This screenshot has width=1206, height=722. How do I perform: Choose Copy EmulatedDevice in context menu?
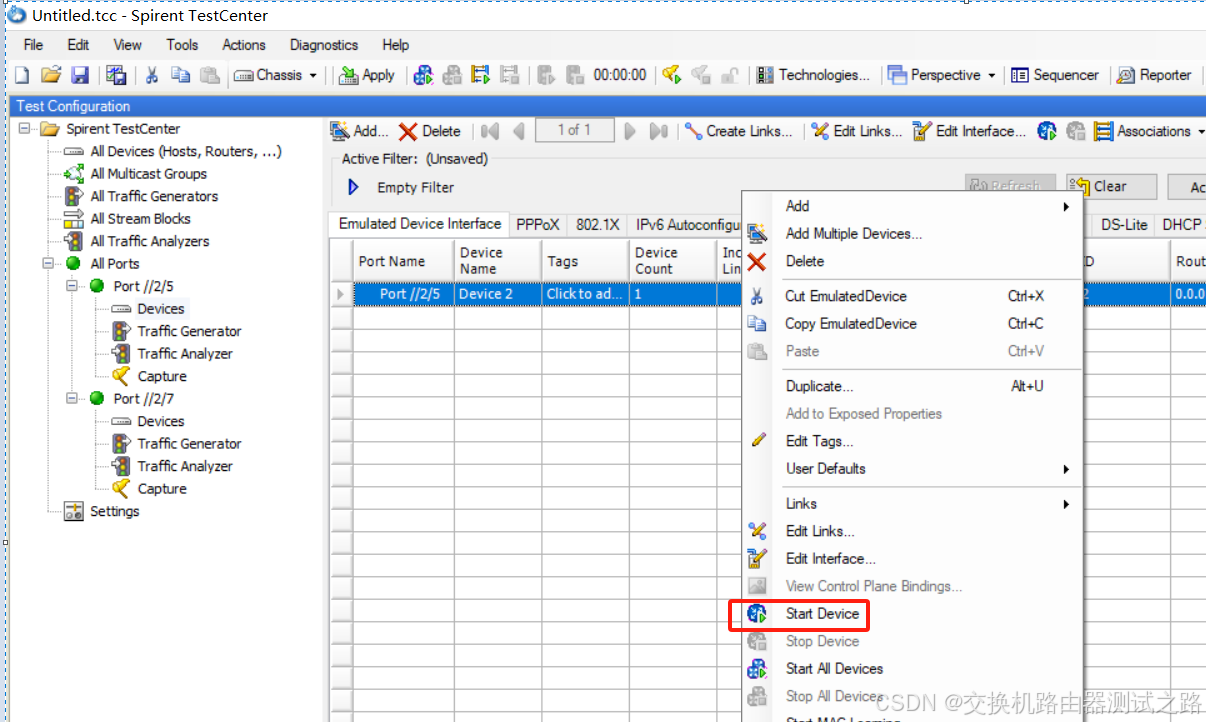point(851,323)
